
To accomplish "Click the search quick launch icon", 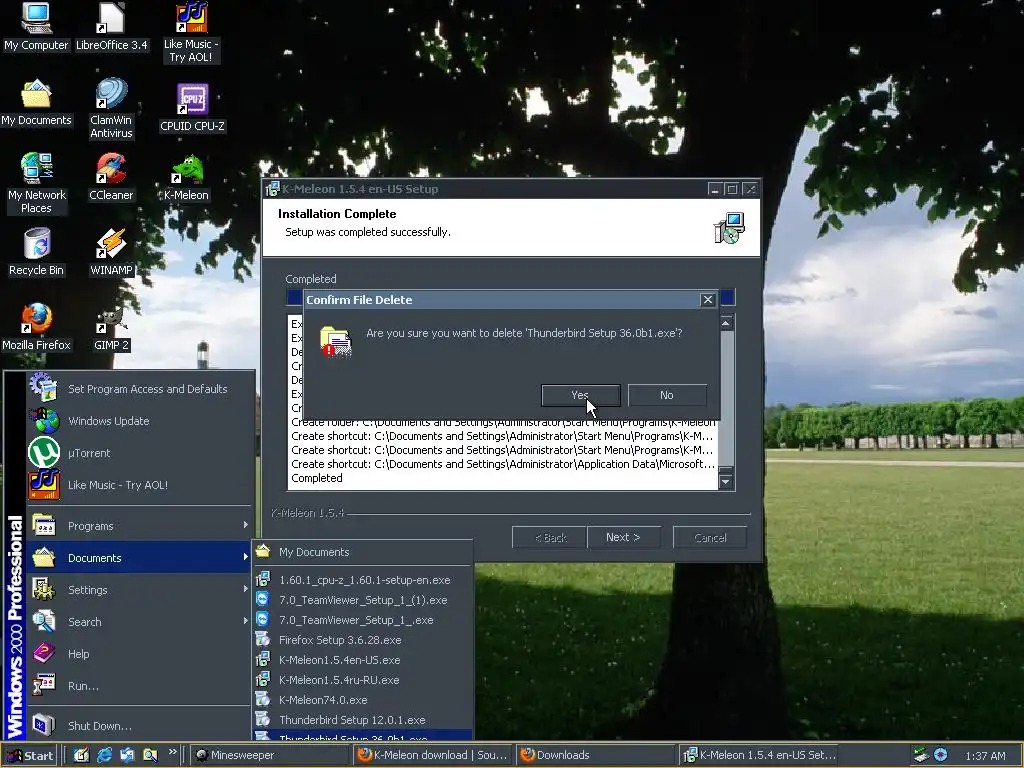I will pos(150,755).
